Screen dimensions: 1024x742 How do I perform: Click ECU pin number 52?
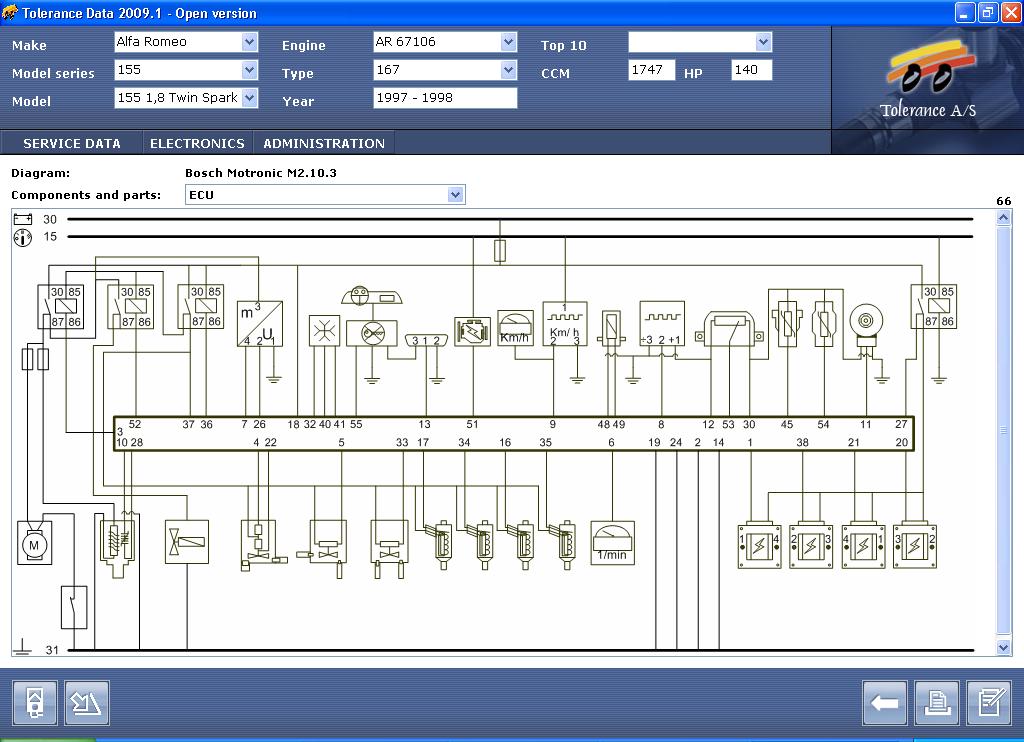(x=135, y=424)
